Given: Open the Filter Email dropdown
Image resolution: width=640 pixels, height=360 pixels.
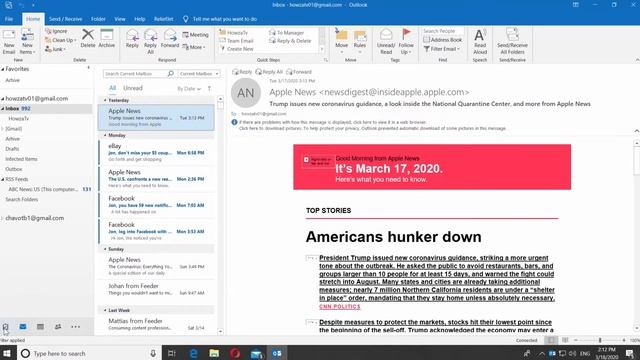Looking at the screenshot, I should click(x=442, y=49).
